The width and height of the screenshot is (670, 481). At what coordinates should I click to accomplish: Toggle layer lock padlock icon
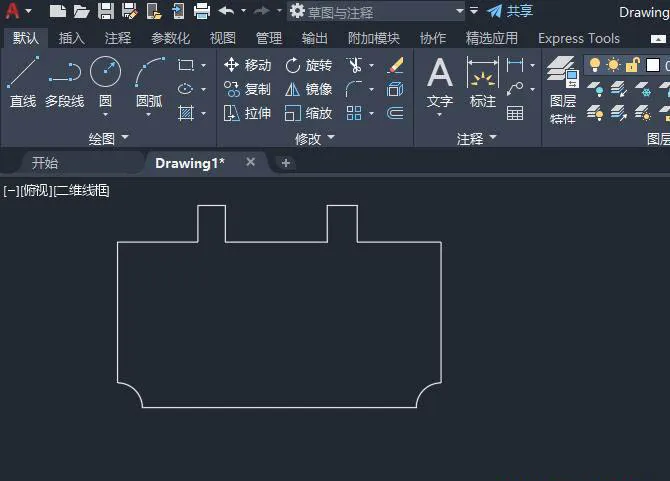(x=632, y=65)
